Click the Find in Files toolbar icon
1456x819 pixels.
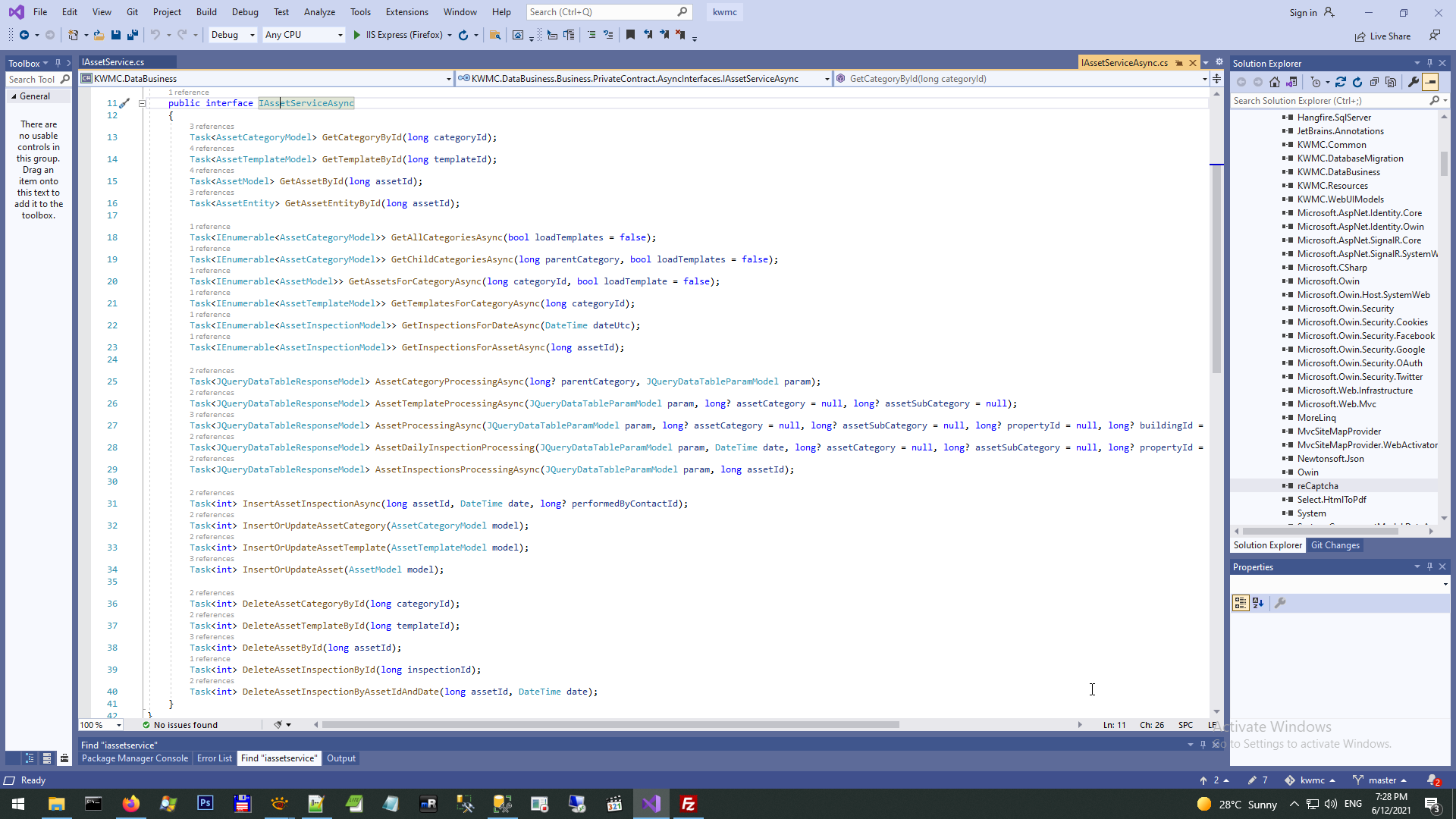coord(495,35)
